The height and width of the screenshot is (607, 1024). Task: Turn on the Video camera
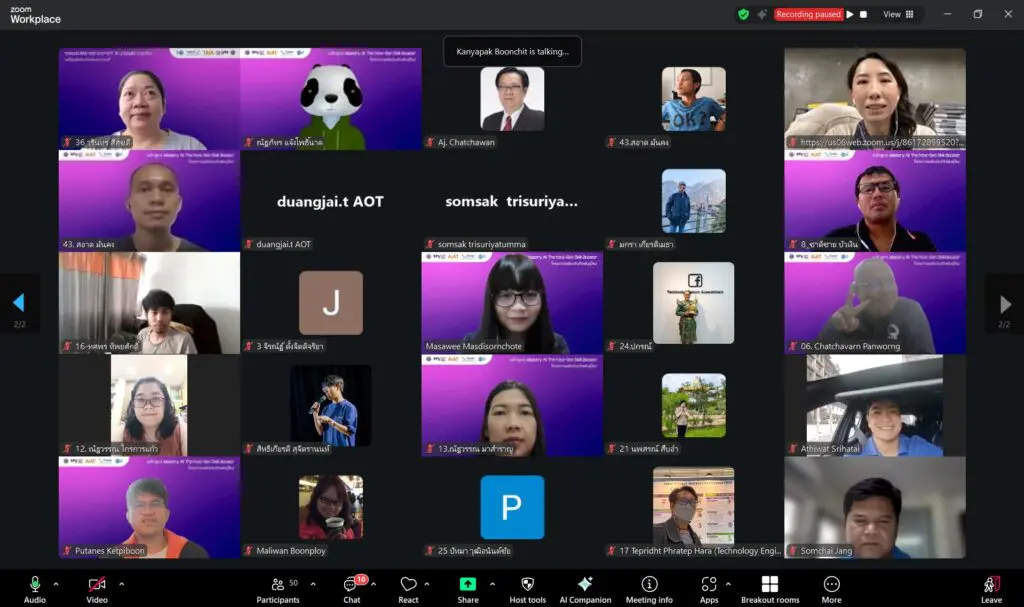pyautogui.click(x=97, y=584)
